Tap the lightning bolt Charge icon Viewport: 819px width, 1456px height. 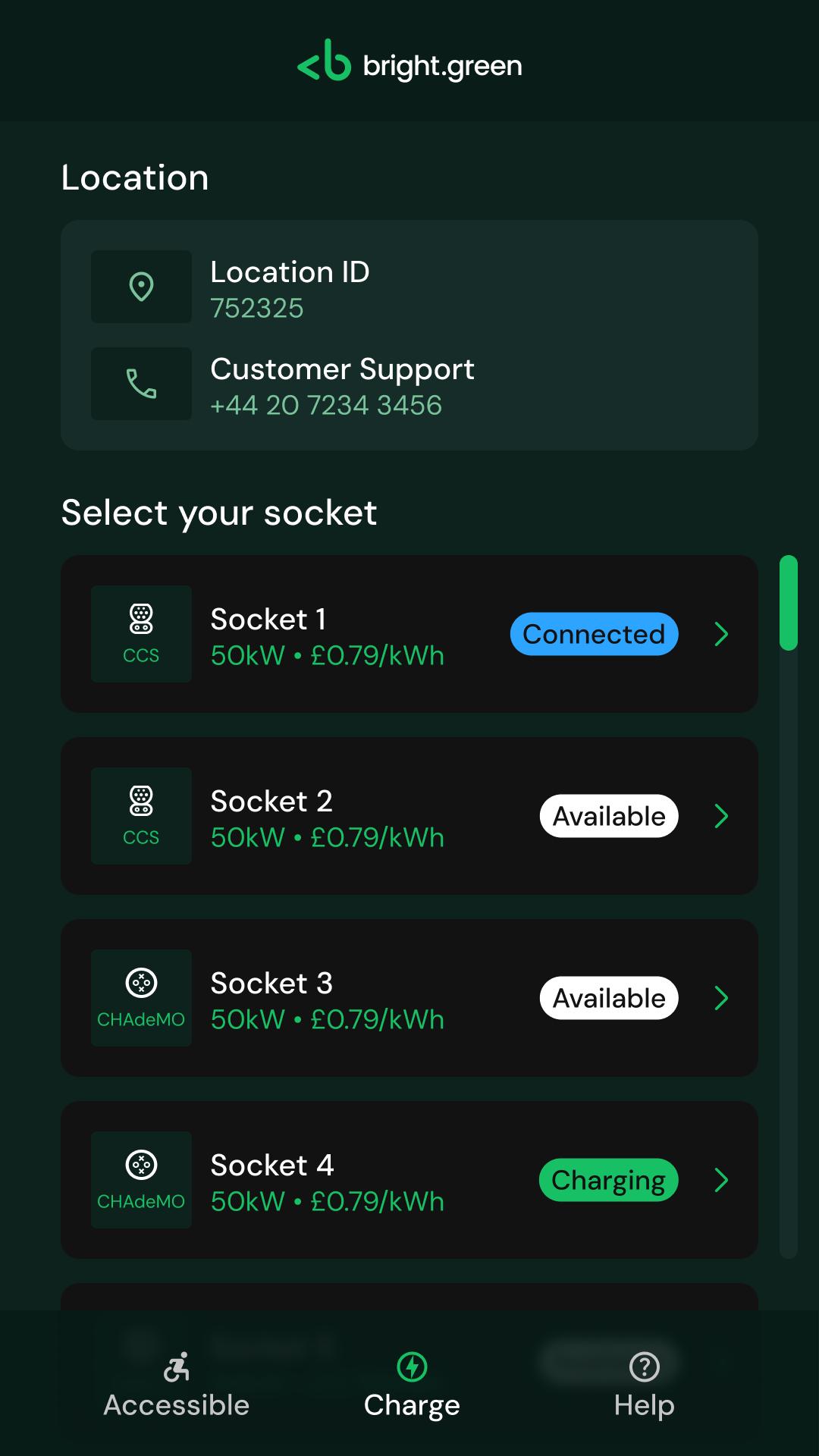click(412, 1367)
